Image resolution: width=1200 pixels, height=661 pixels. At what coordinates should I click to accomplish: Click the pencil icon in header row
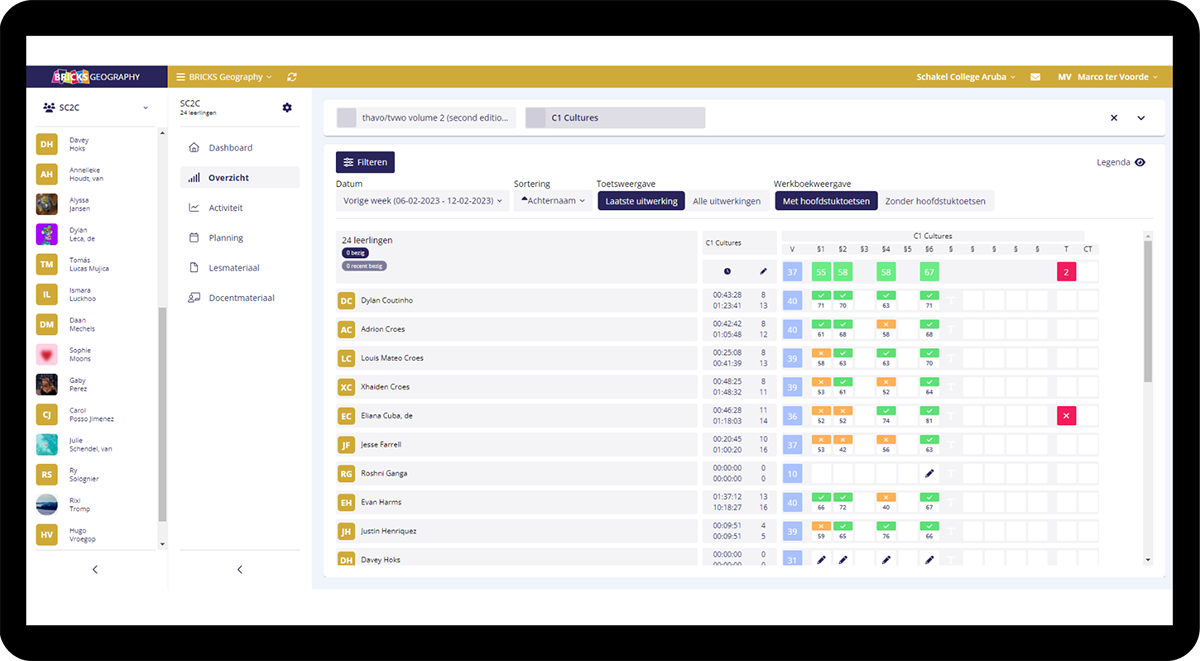pos(763,271)
